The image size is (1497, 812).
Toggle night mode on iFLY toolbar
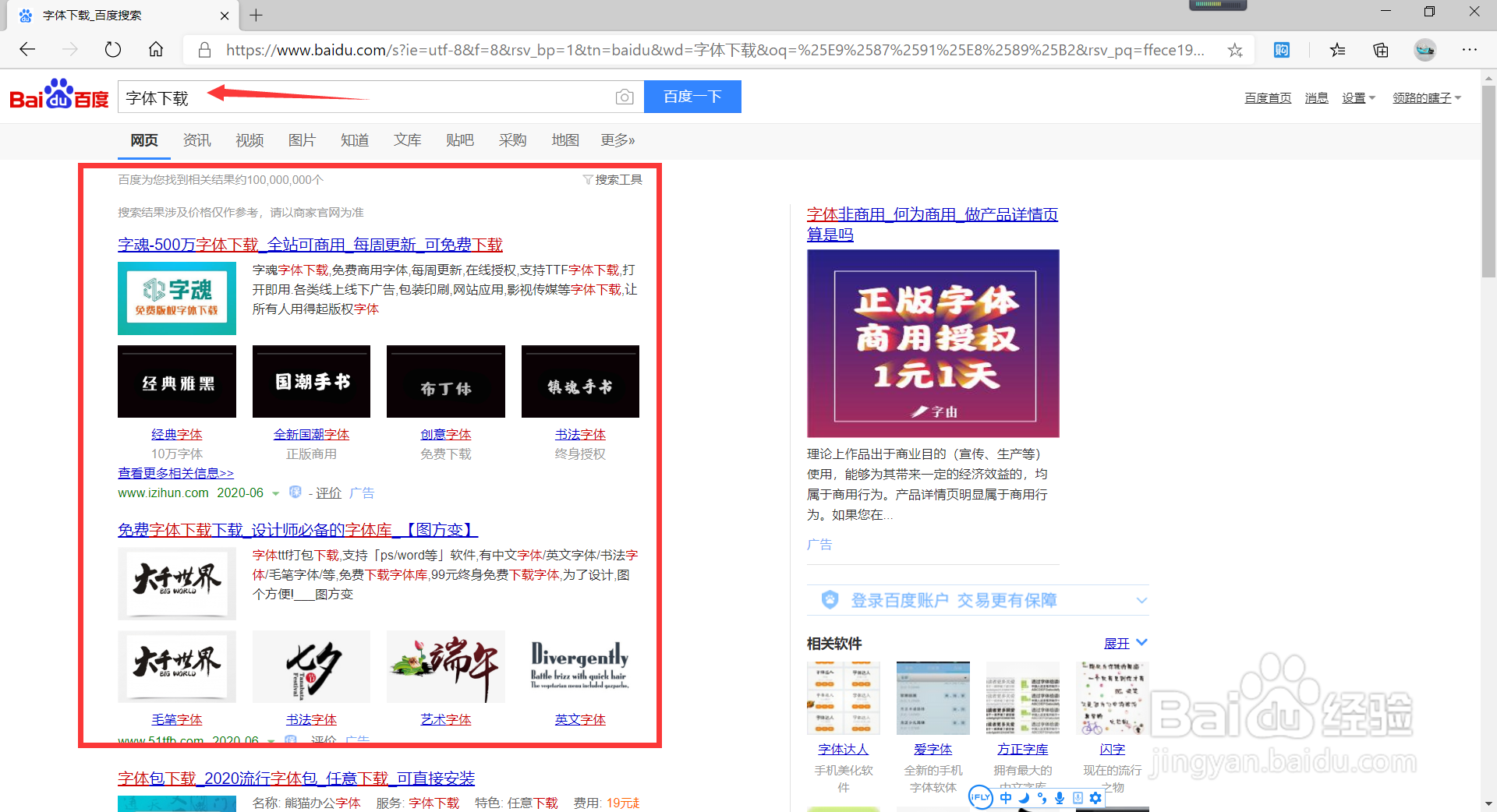(1024, 797)
